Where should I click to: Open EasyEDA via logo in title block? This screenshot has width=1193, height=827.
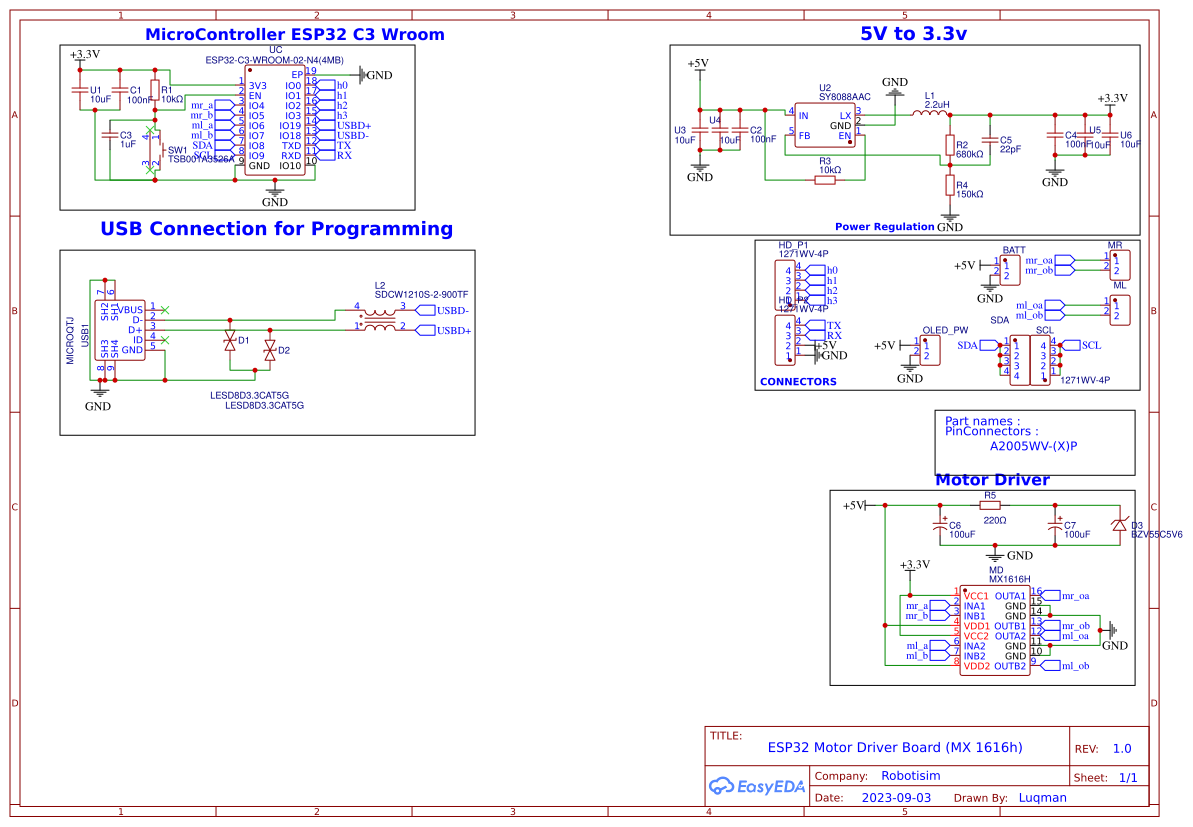pos(755,786)
